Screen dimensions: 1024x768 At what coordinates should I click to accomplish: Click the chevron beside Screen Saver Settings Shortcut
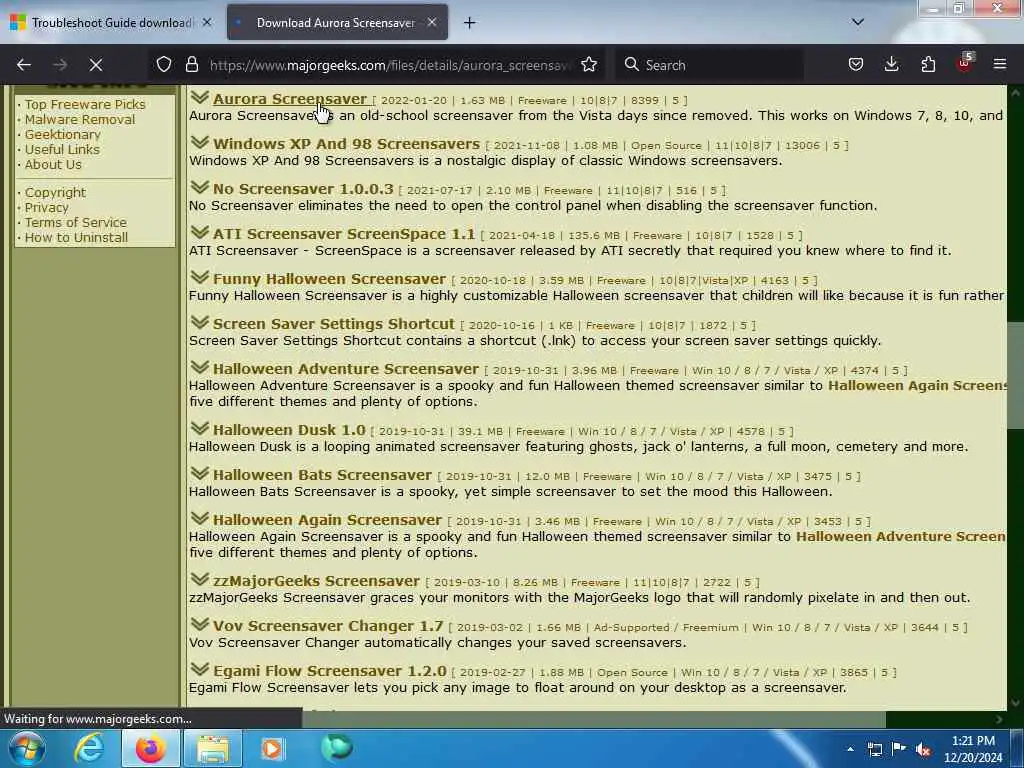pos(200,323)
